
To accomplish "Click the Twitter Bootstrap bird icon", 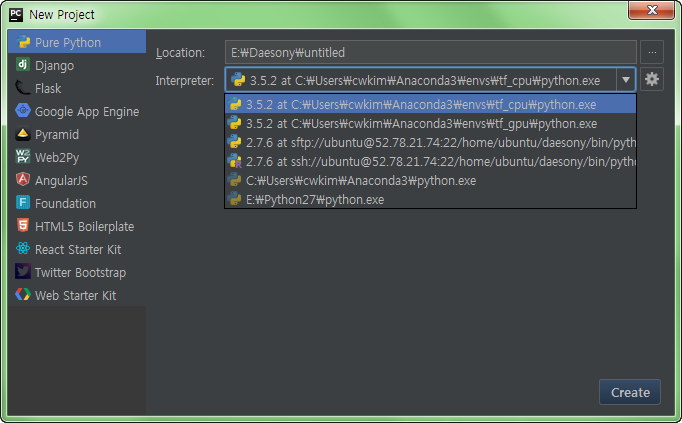I will [23, 271].
